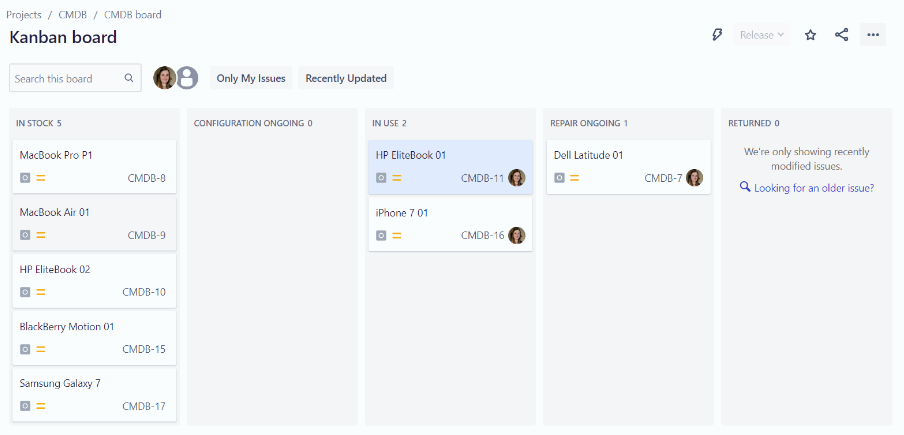This screenshot has height=435, width=904.
Task: Click the share board icon
Action: click(842, 35)
